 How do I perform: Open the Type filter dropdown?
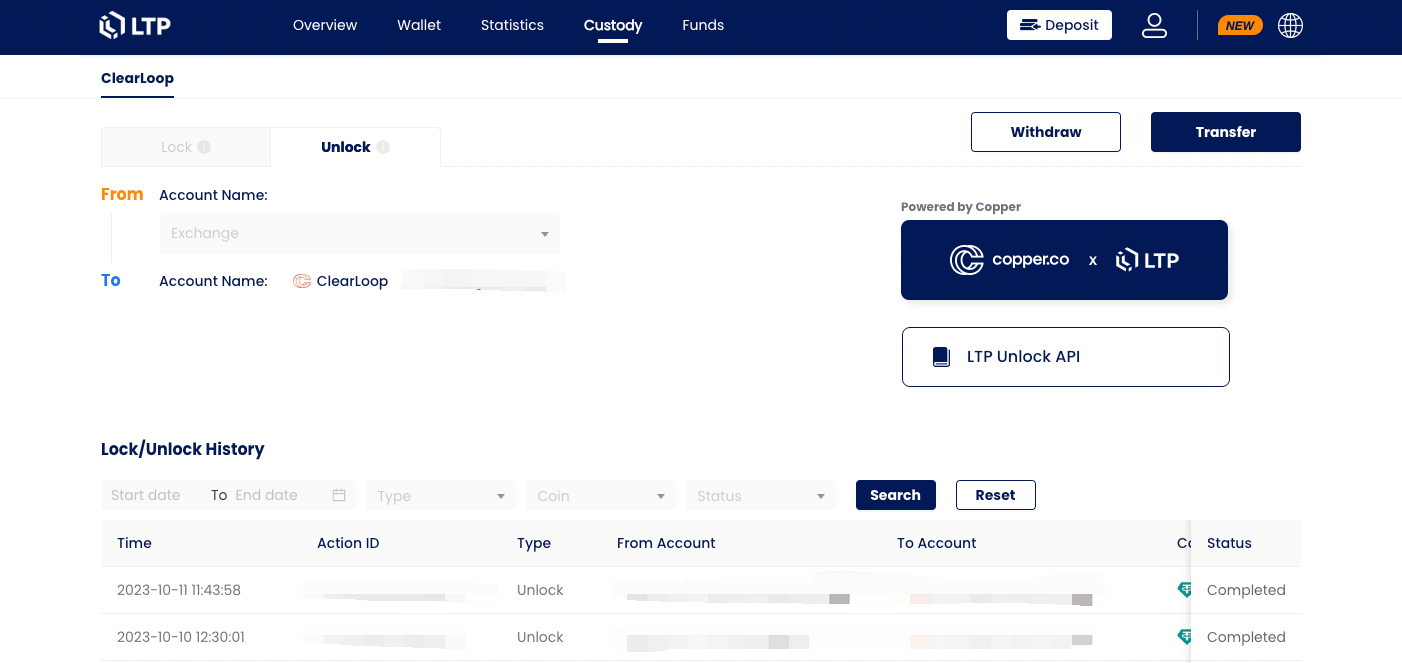(441, 495)
